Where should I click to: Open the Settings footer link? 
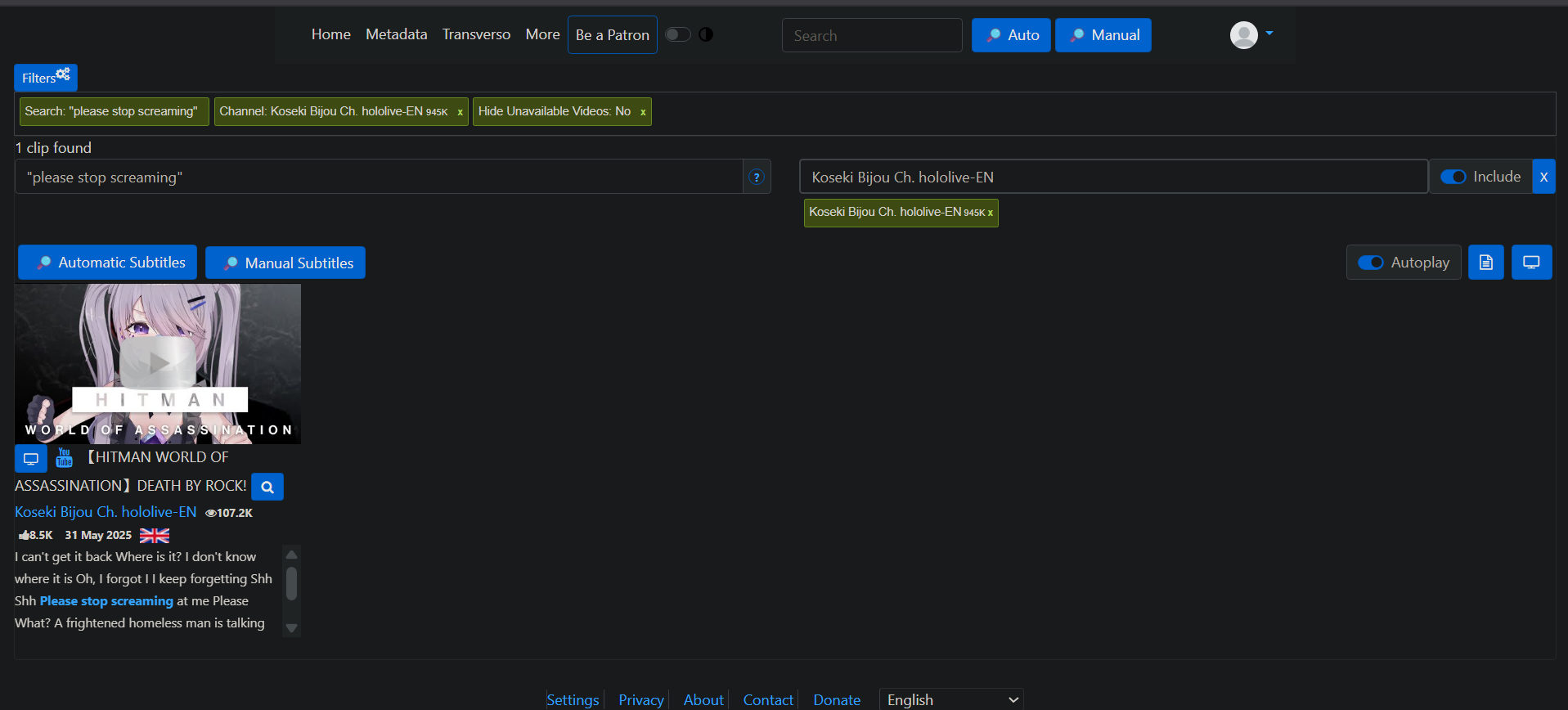573,700
